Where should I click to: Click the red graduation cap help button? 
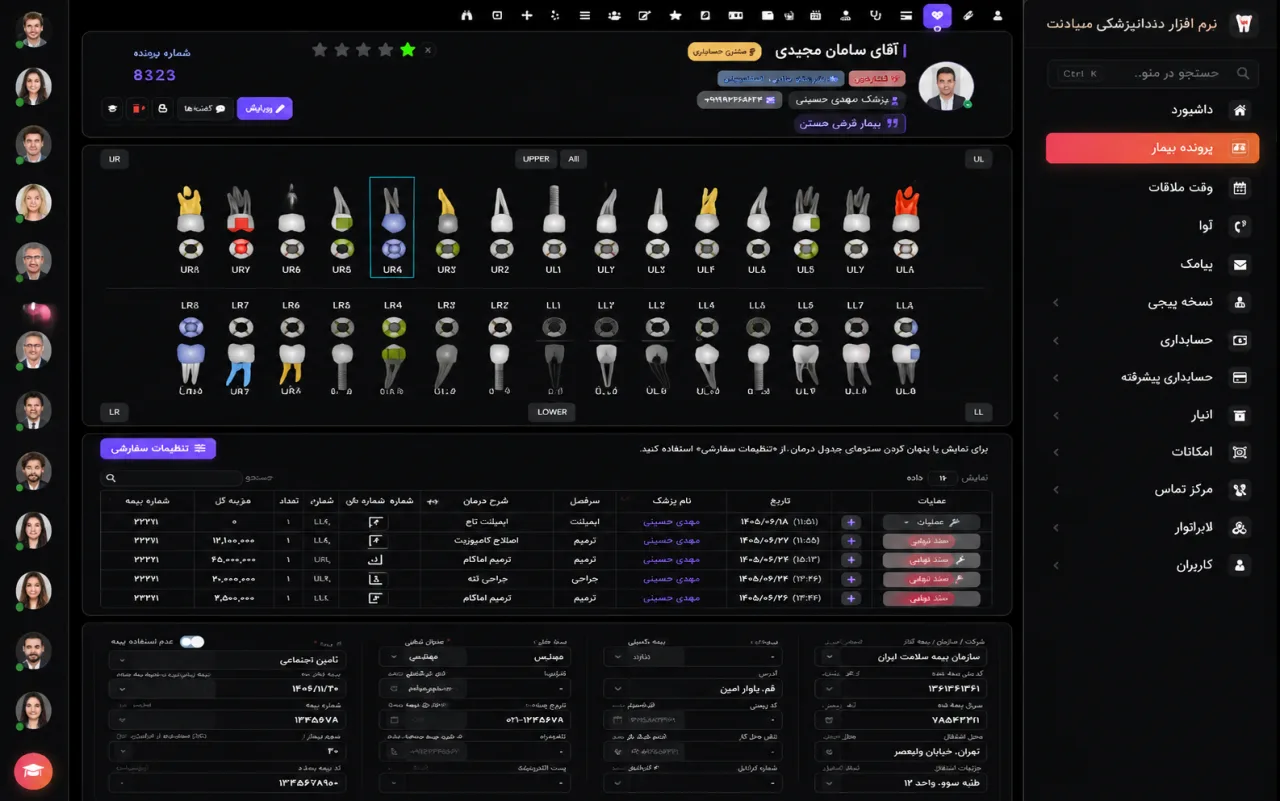click(x=33, y=771)
